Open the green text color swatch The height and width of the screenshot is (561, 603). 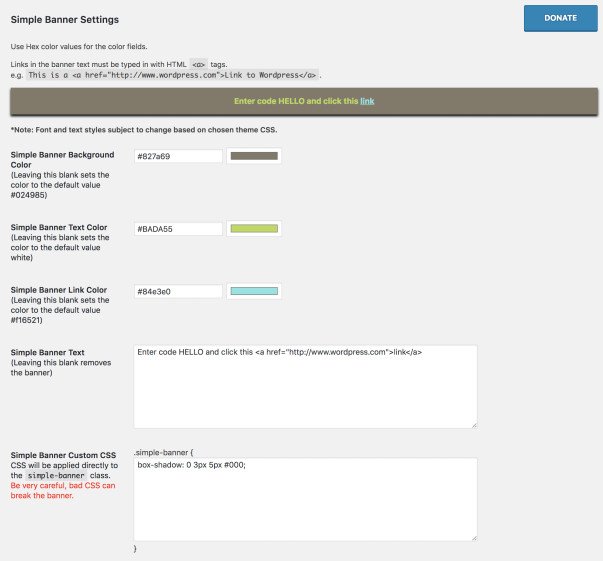pos(254,228)
